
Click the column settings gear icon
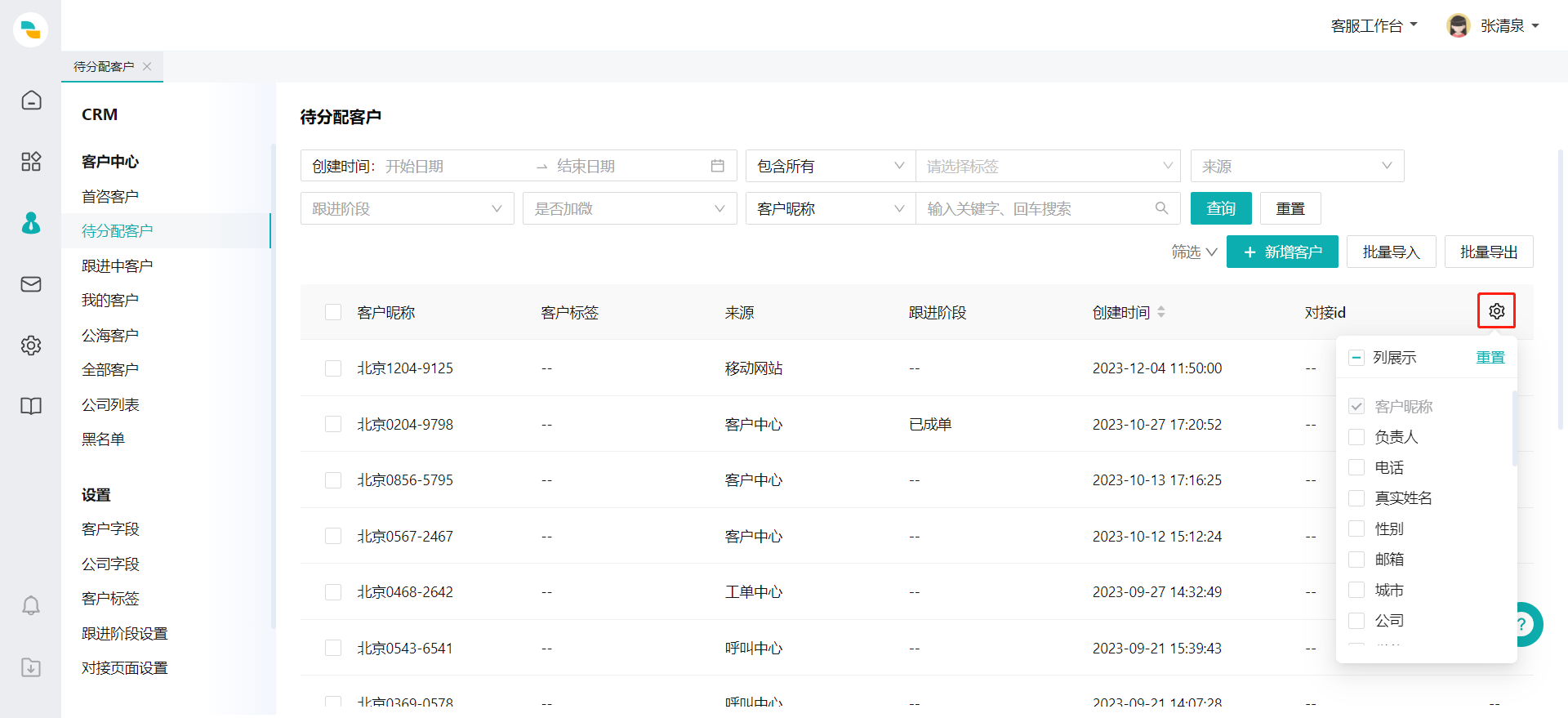(x=1496, y=311)
